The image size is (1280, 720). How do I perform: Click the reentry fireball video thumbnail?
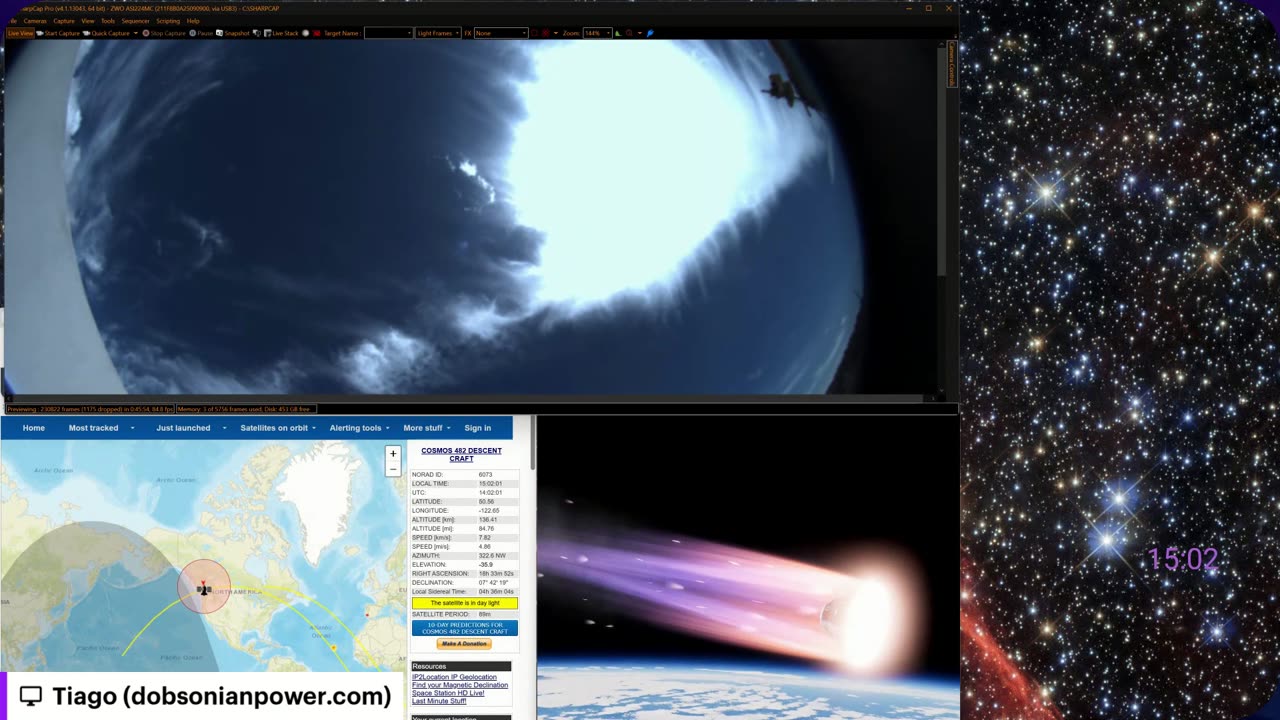pyautogui.click(x=748, y=568)
